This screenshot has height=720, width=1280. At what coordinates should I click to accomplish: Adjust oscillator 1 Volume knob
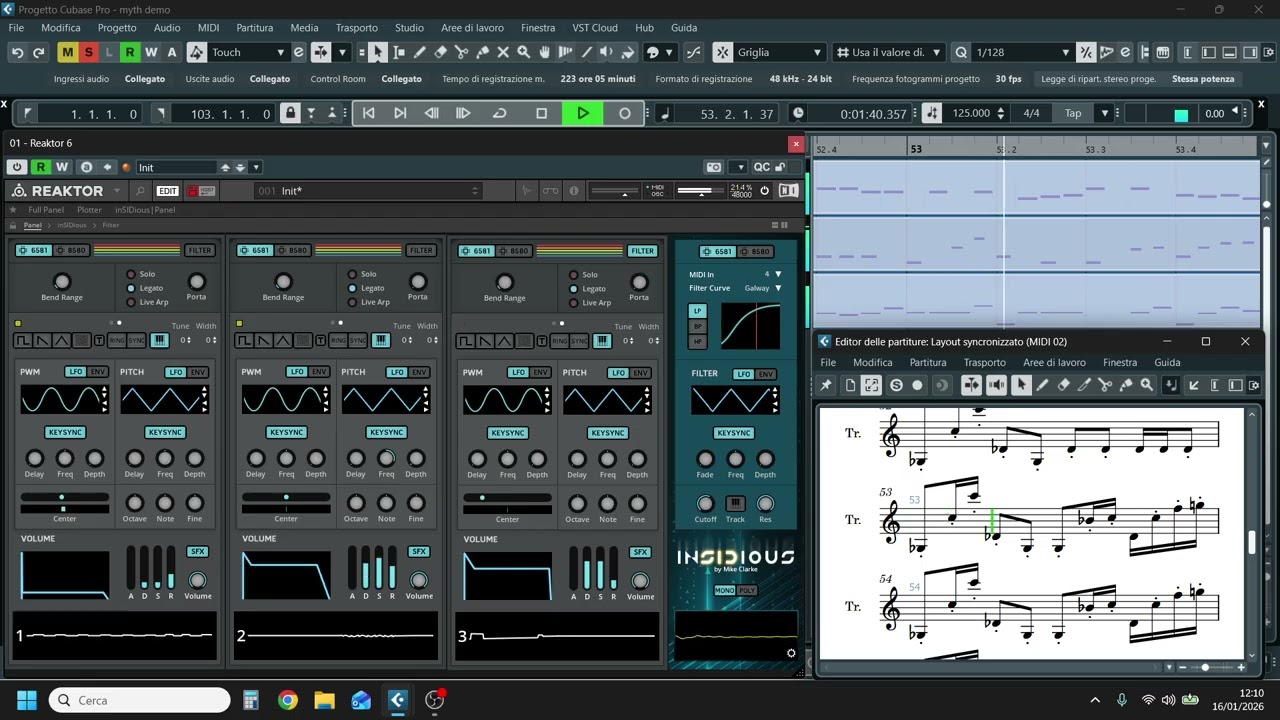coord(197,580)
